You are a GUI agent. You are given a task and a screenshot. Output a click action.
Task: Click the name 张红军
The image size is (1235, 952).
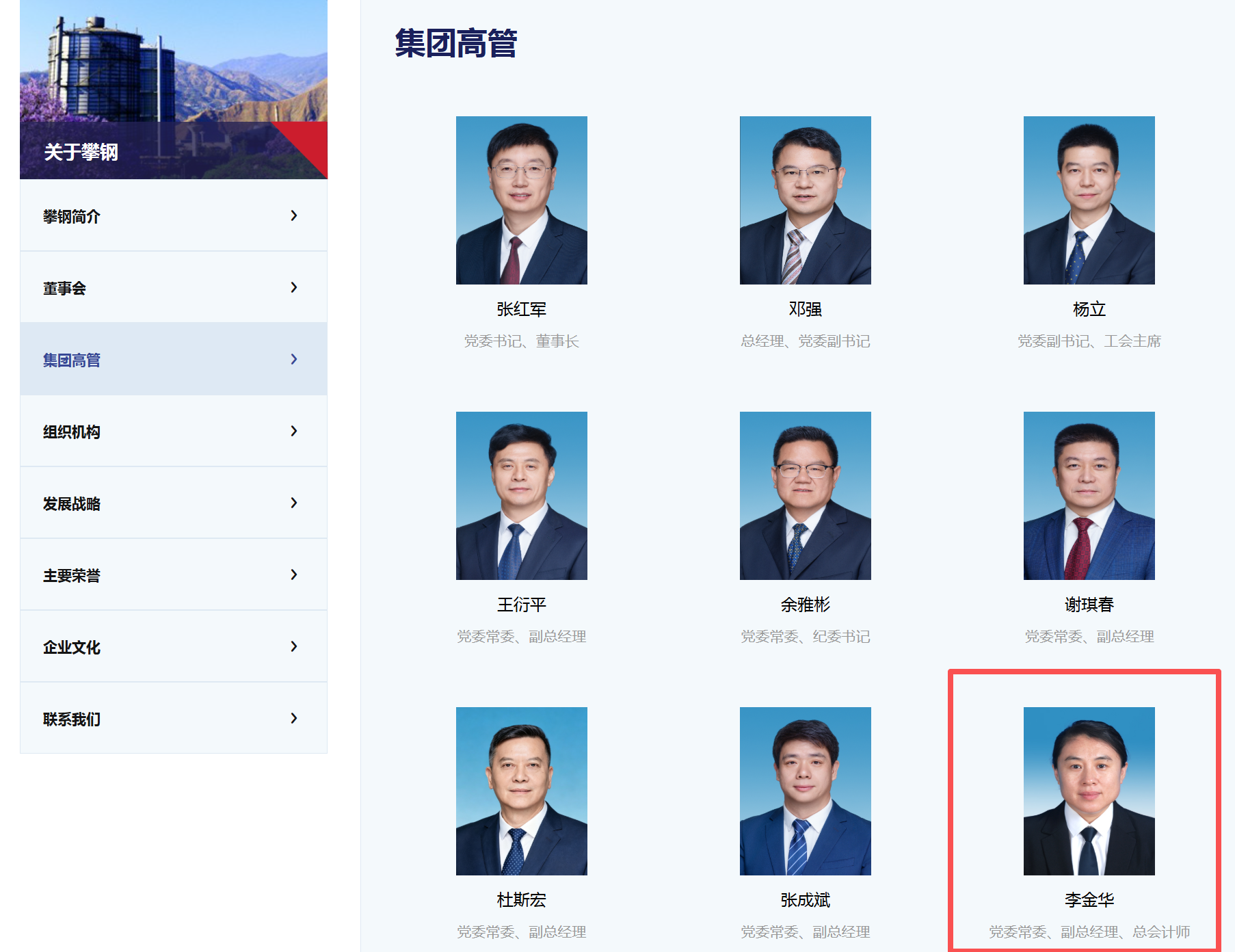coord(522,310)
